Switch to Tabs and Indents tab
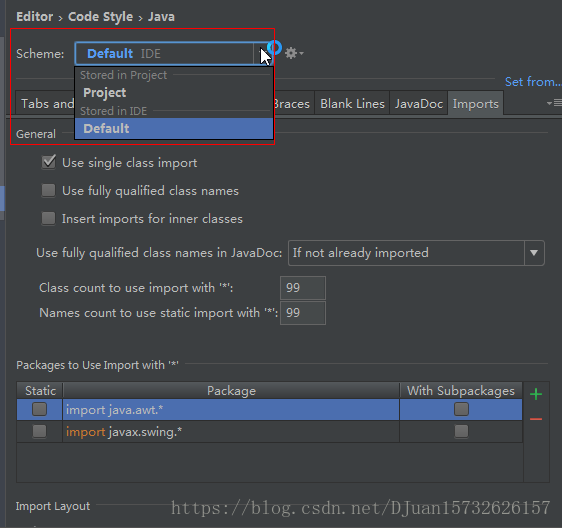This screenshot has height=528, width=562. pos(46,104)
